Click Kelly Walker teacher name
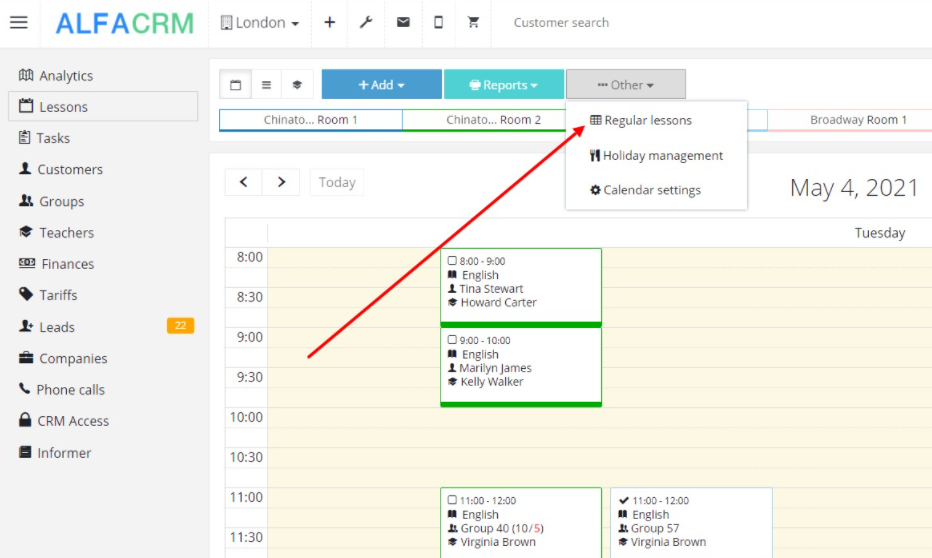 [x=492, y=382]
